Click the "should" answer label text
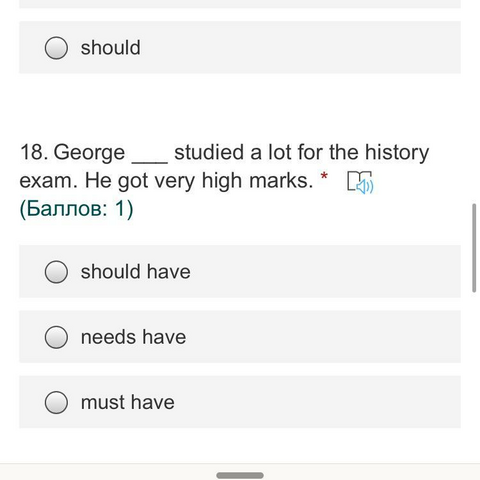This screenshot has width=480, height=480. click(111, 47)
